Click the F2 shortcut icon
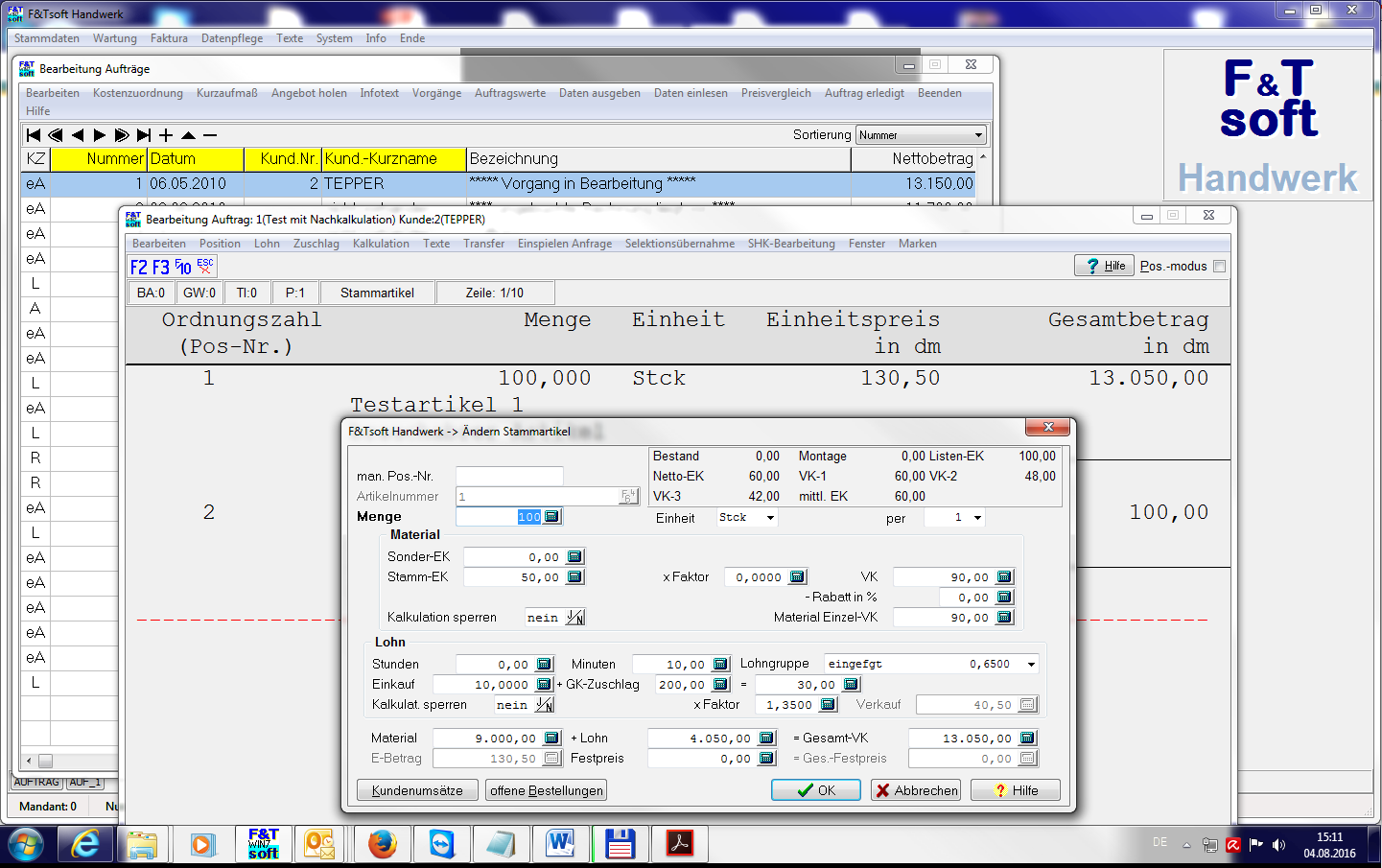1382x868 pixels. [x=139, y=268]
